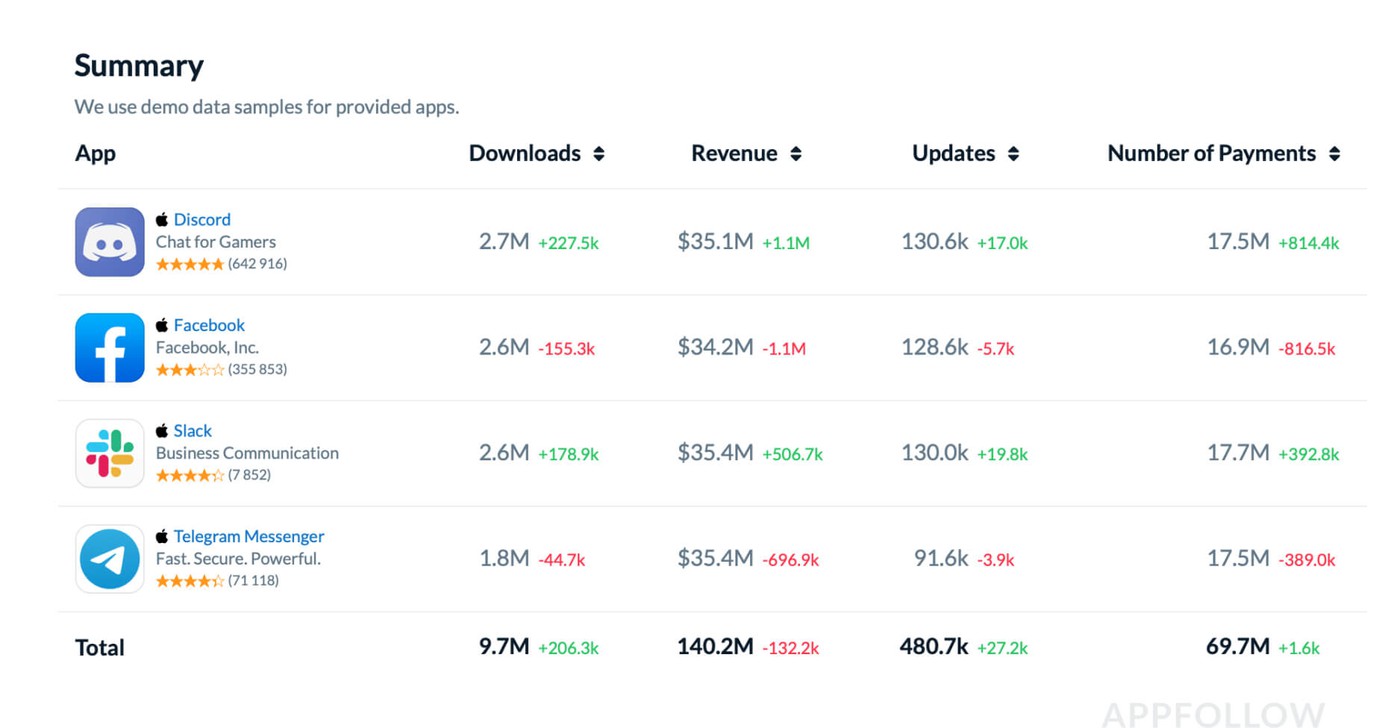Viewport: 1400px width, 728px height.
Task: Open the Telegram Messenger link
Action: point(249,536)
